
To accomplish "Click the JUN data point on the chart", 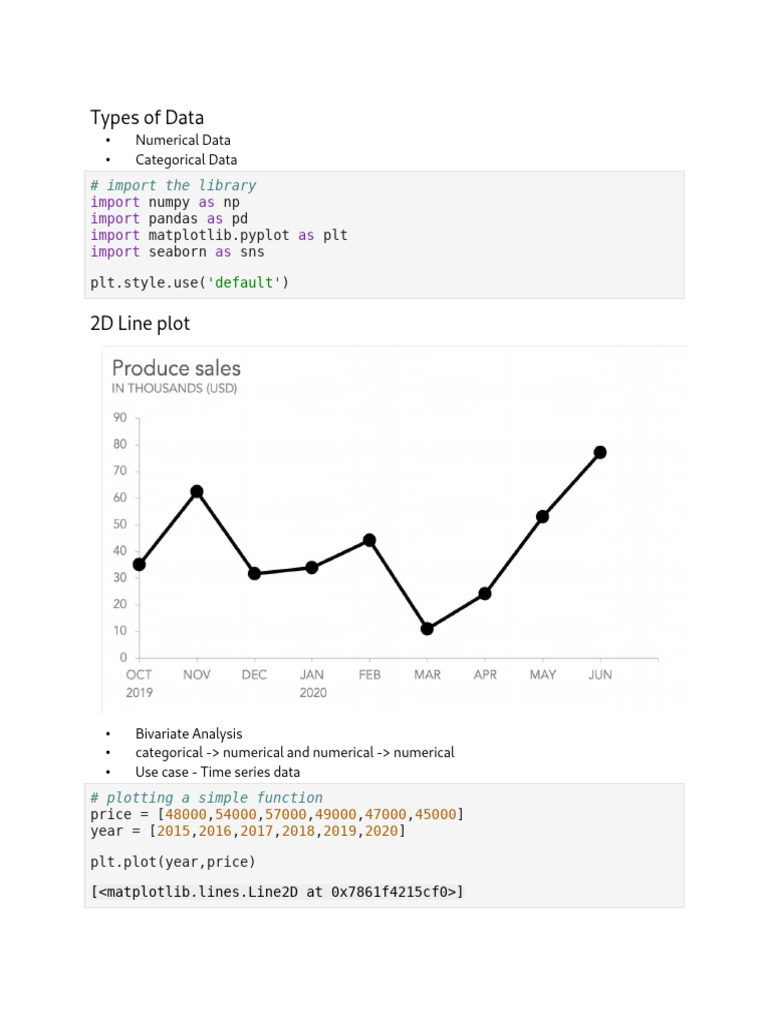I will [x=600, y=452].
